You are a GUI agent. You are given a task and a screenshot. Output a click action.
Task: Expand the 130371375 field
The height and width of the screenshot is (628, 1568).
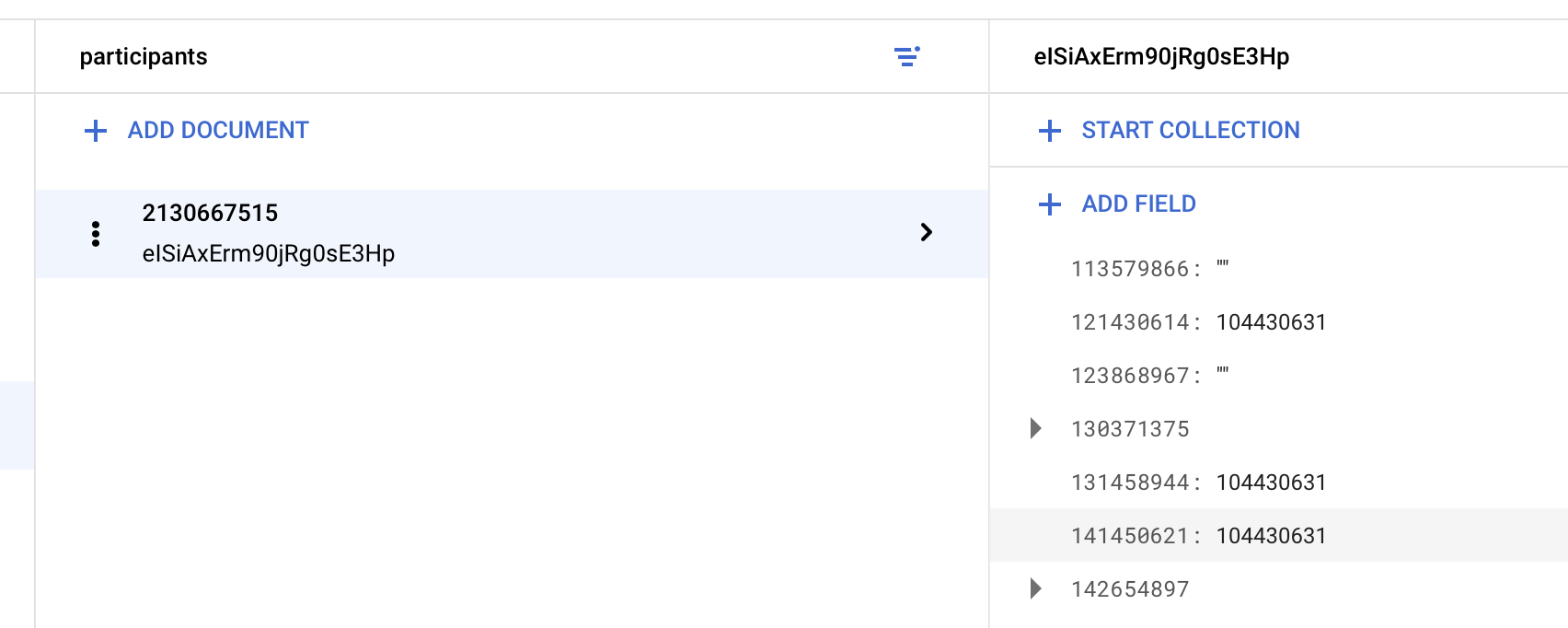[x=1036, y=428]
